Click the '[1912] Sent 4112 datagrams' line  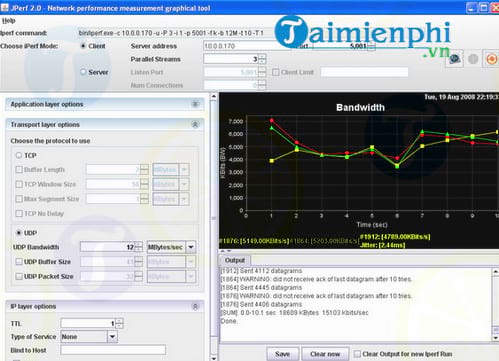(261, 271)
